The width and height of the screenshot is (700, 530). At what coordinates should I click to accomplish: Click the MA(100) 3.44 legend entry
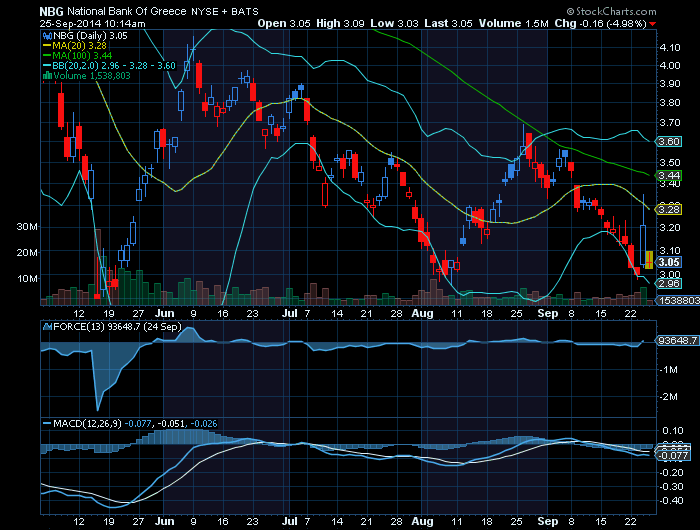[77, 56]
